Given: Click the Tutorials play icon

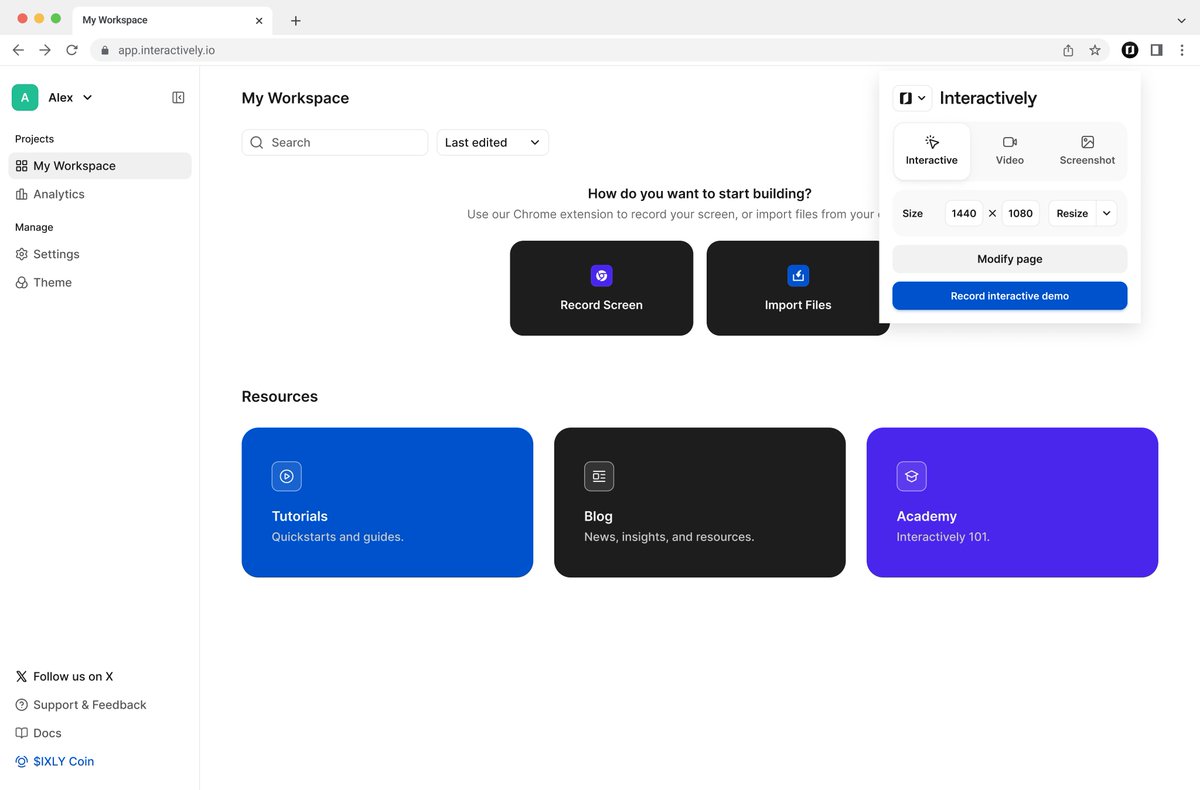Looking at the screenshot, I should pos(287,476).
